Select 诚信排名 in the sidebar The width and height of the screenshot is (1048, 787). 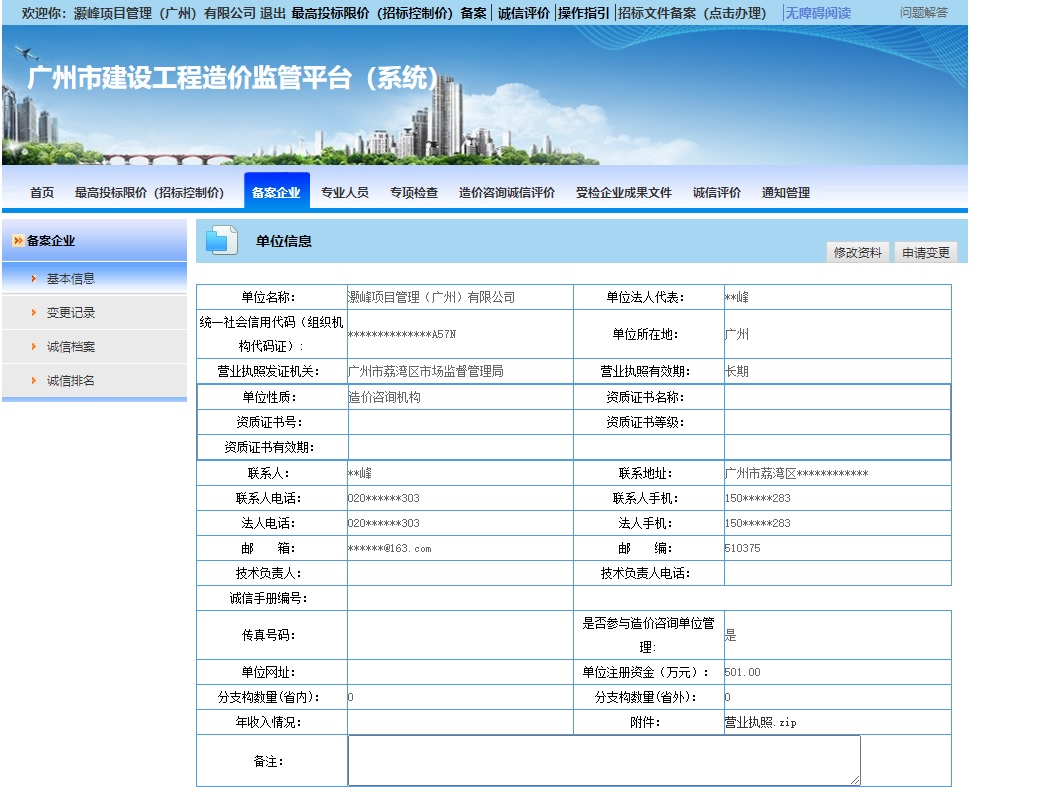[x=70, y=381]
